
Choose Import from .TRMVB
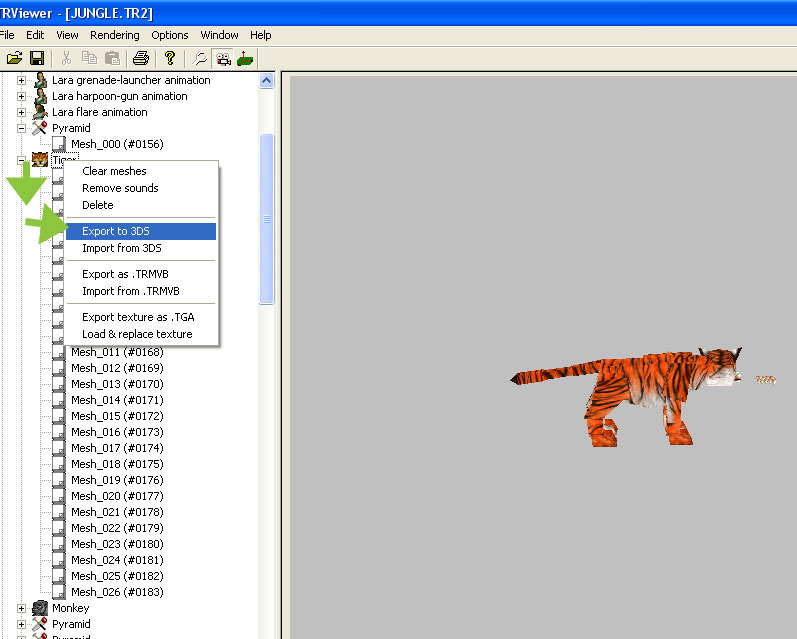click(x=141, y=291)
